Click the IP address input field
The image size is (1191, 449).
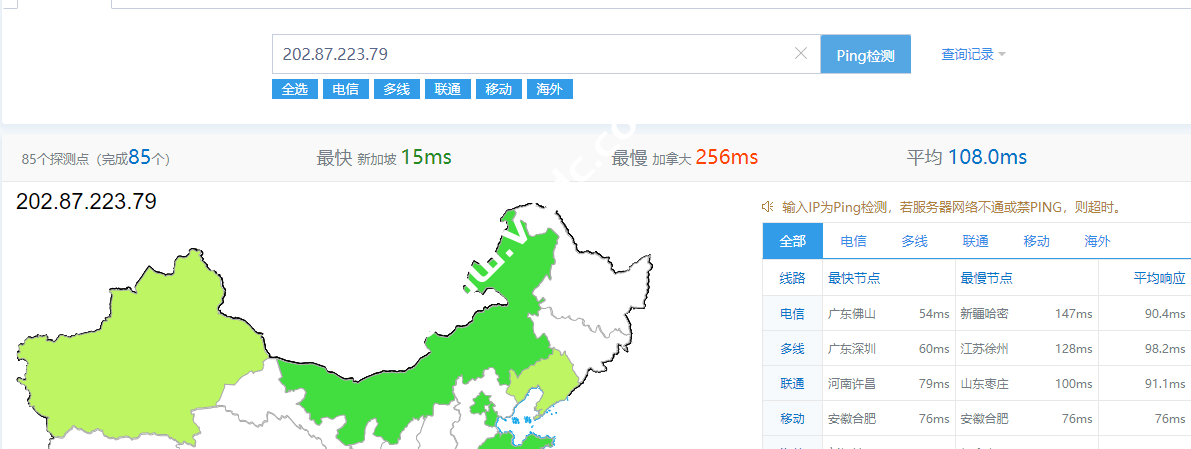pyautogui.click(x=546, y=54)
